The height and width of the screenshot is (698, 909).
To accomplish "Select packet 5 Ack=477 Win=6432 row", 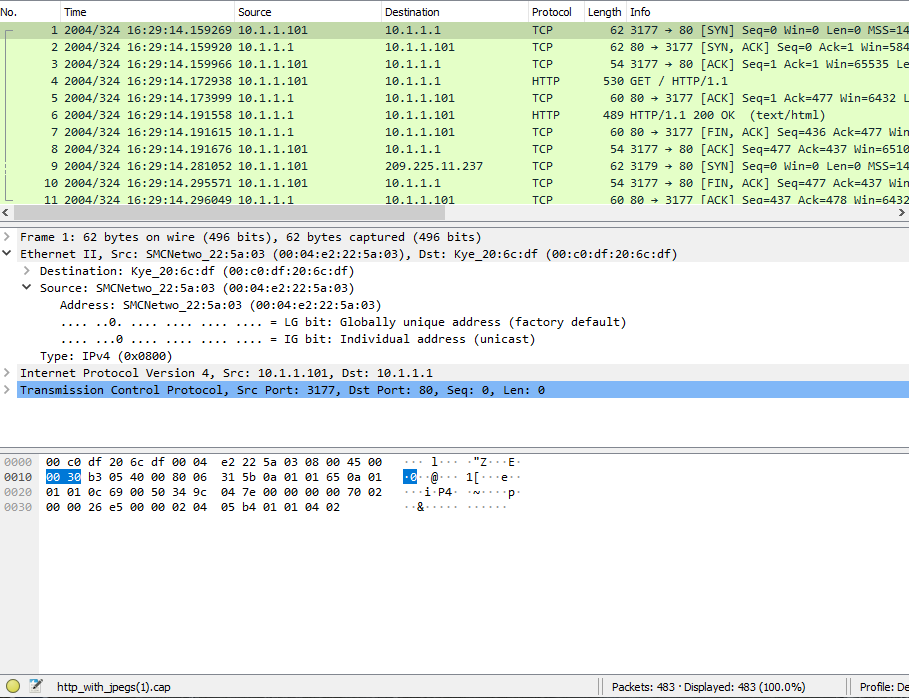I will [454, 98].
